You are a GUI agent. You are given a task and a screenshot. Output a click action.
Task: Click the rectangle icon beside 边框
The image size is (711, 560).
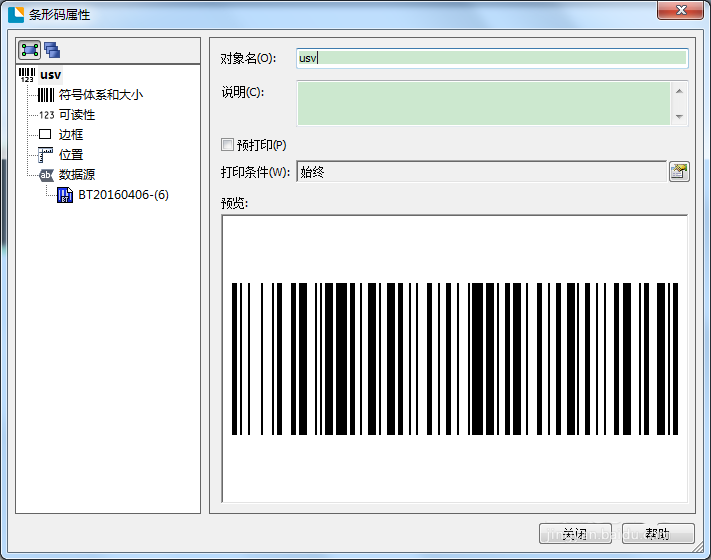(45, 134)
